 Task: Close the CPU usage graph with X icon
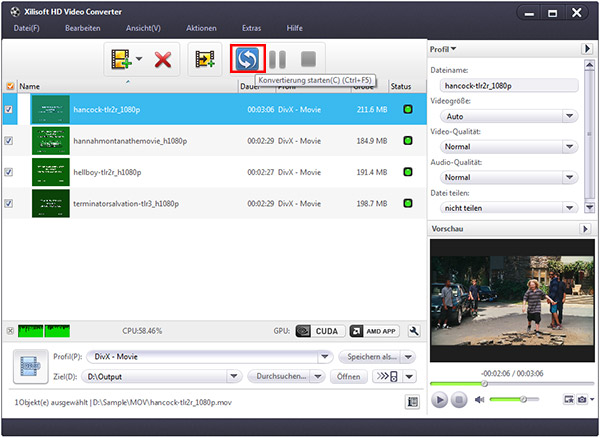[x=10, y=331]
